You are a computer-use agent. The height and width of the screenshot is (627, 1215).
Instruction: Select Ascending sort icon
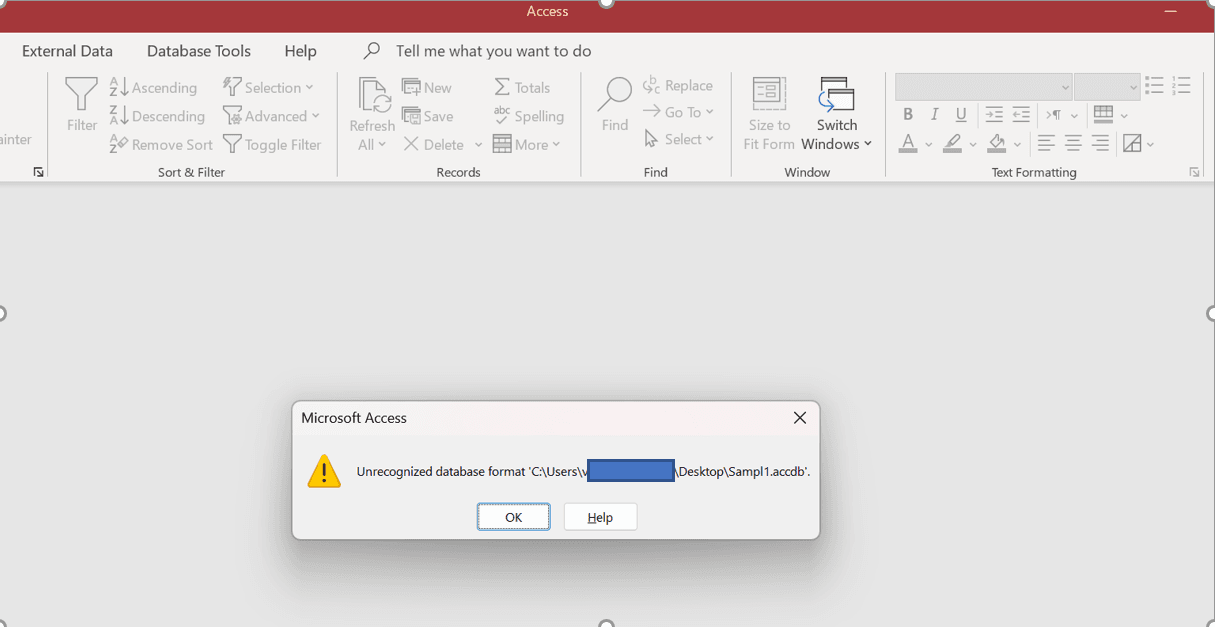(x=119, y=88)
